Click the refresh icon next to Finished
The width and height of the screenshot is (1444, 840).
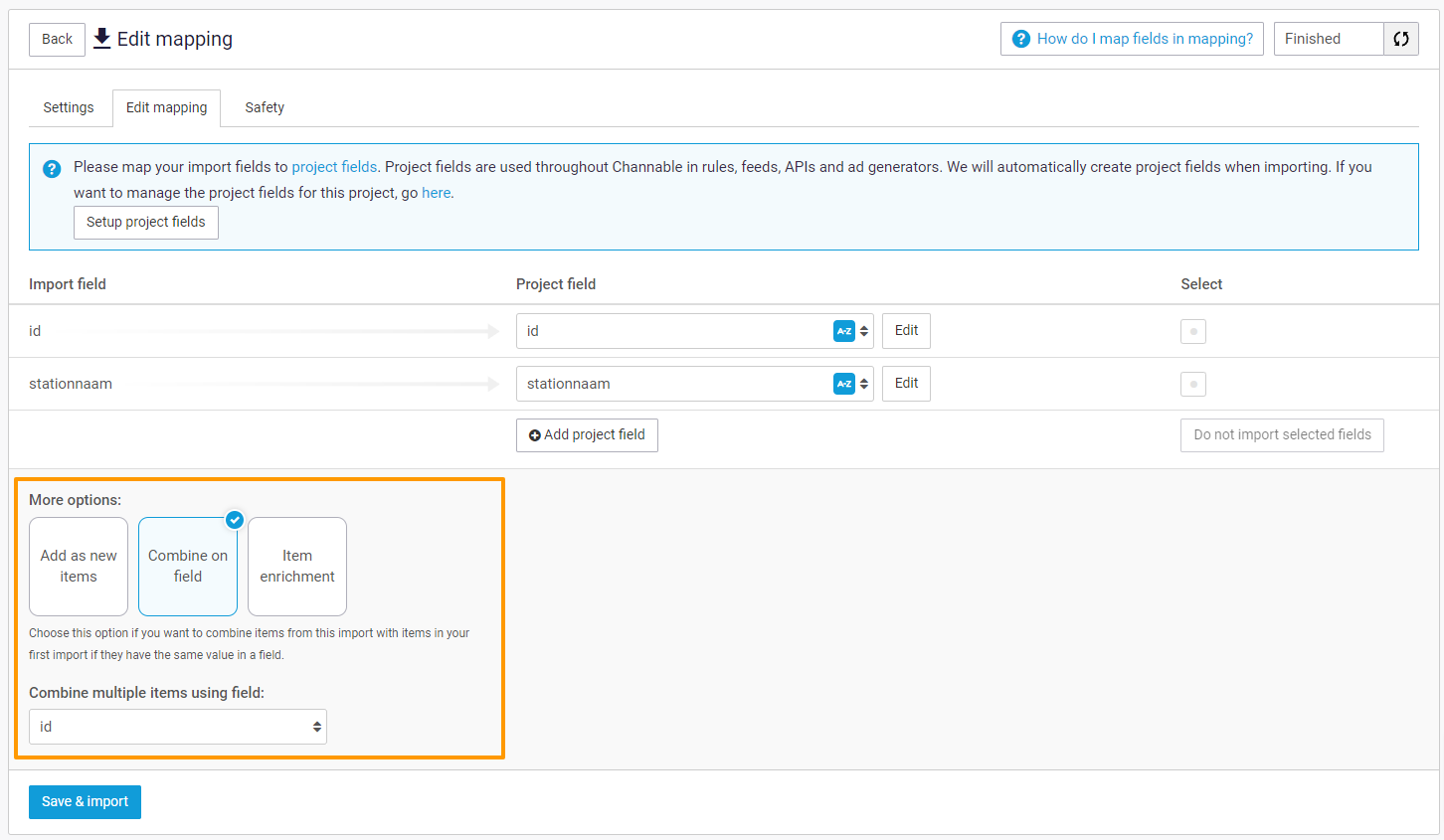tap(1400, 39)
